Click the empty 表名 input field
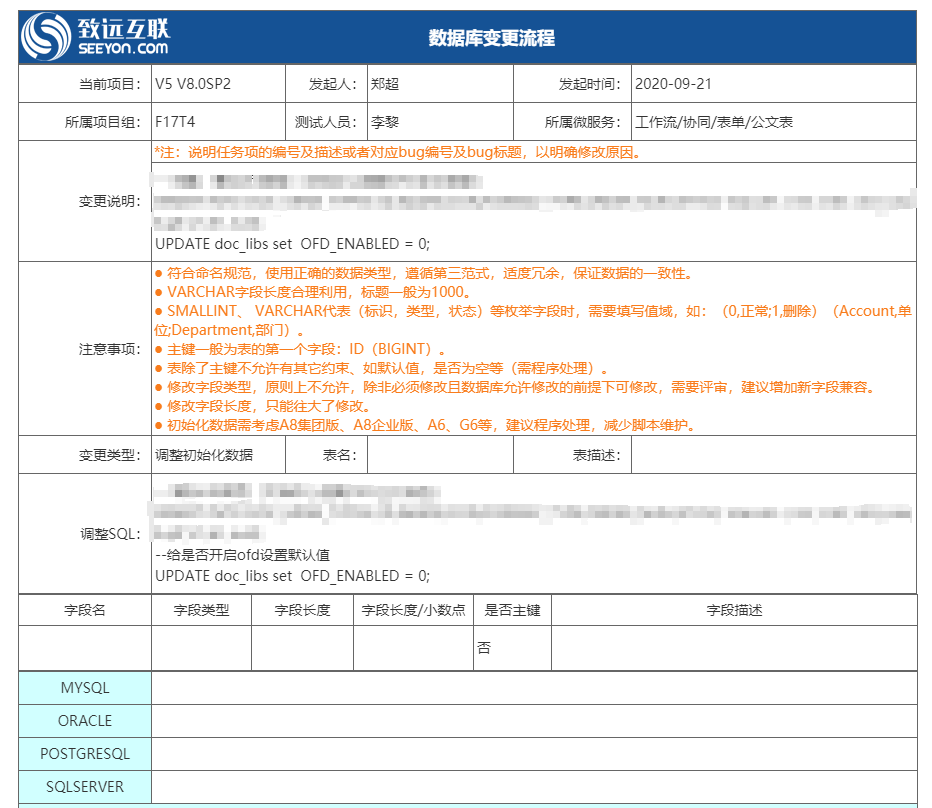The height and width of the screenshot is (808, 932). (440, 455)
